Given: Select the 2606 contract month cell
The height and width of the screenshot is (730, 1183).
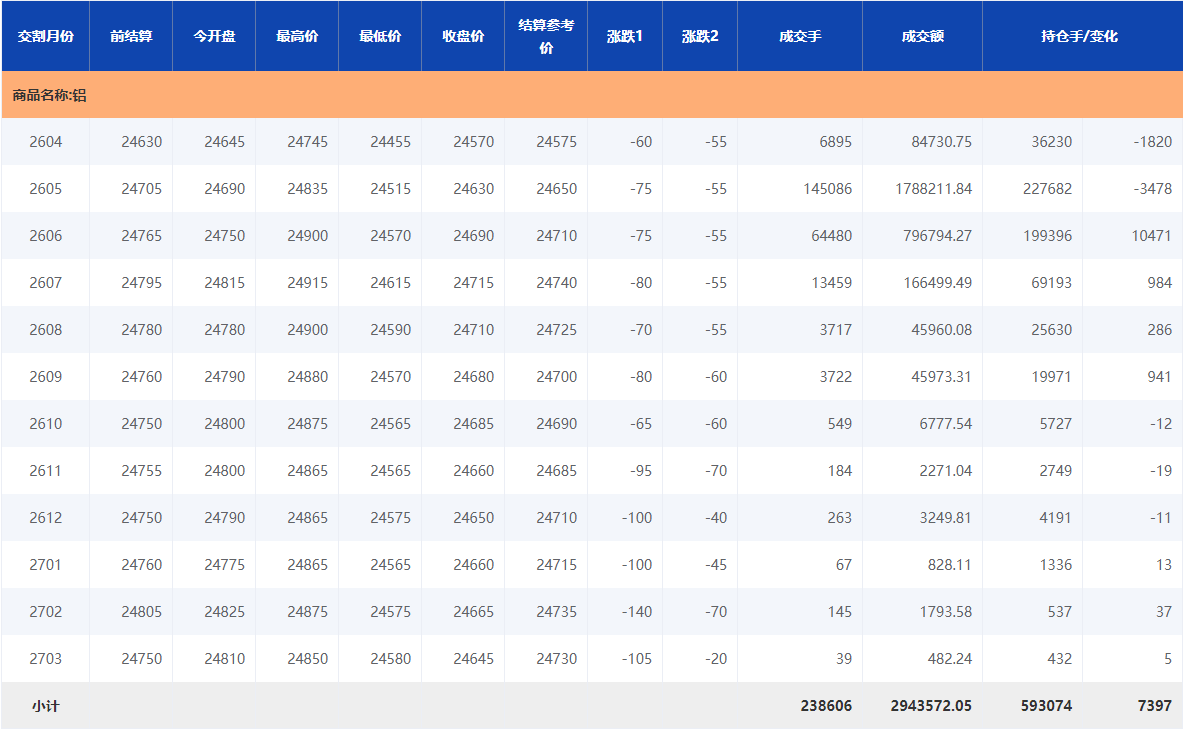Looking at the screenshot, I should [x=45, y=236].
